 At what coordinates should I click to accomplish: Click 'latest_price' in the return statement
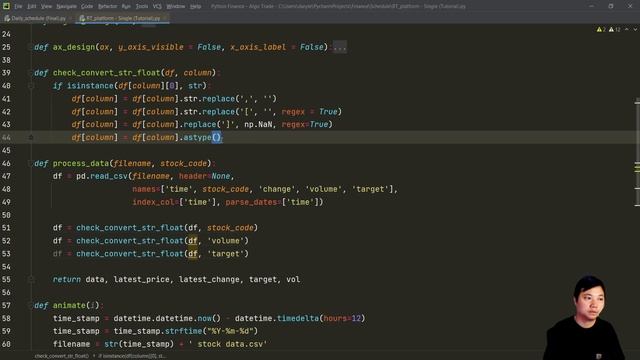[x=141, y=280]
